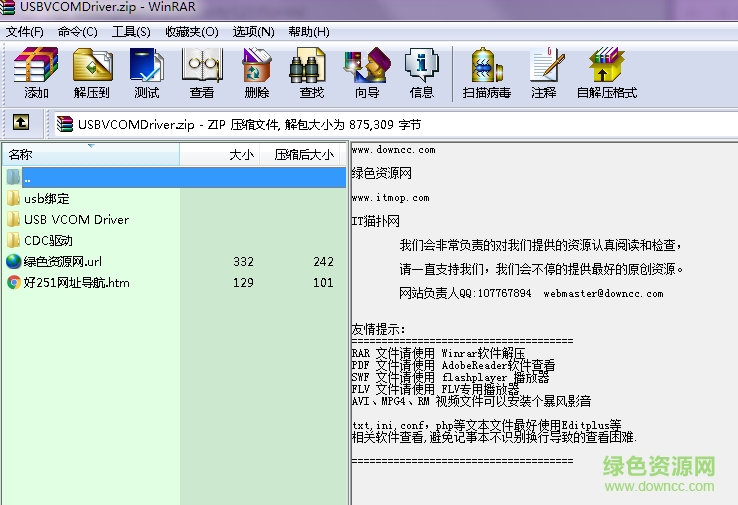
Task: Click the archive icon in address bar
Action: tap(65, 124)
